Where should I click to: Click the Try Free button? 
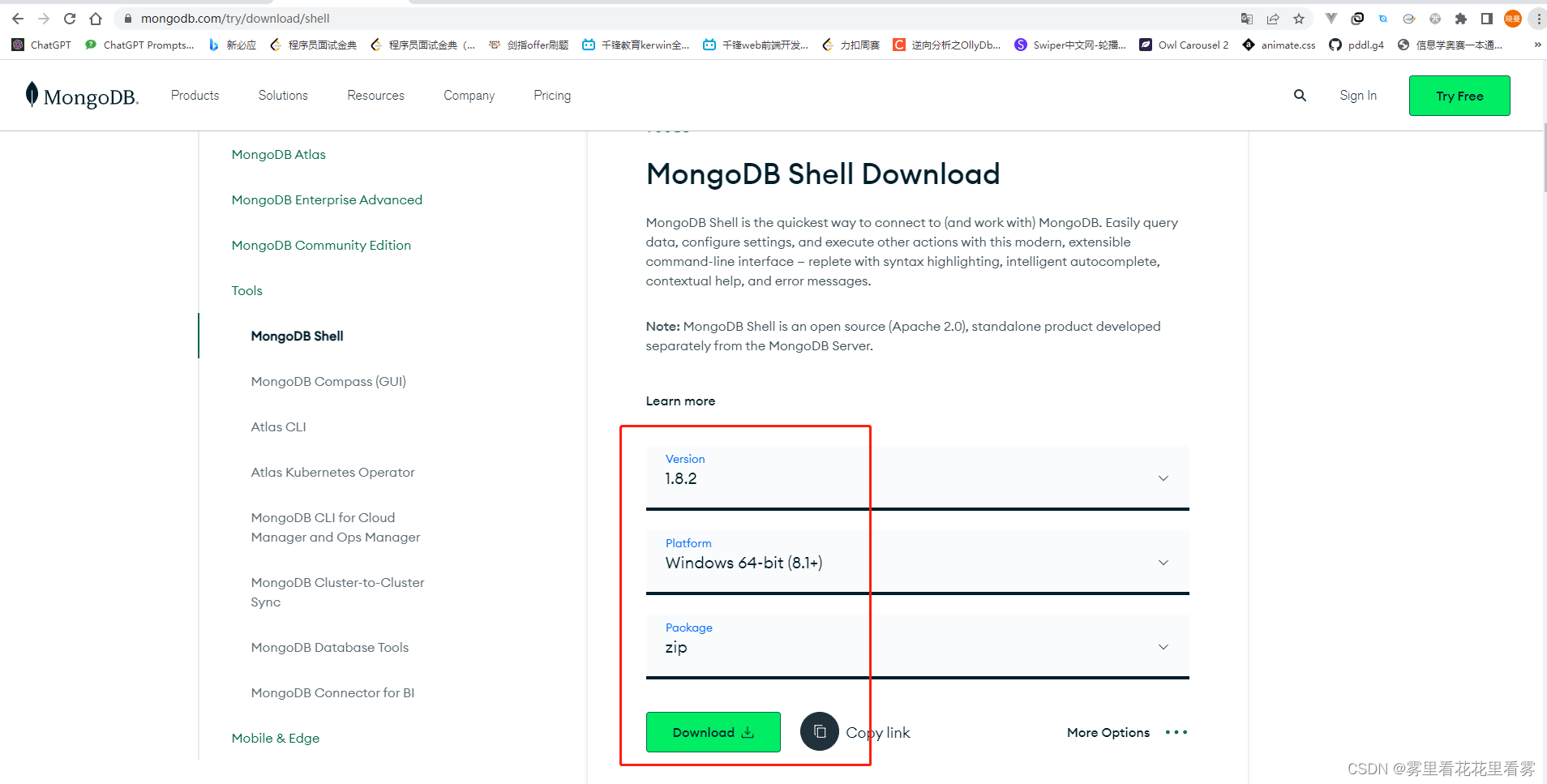pyautogui.click(x=1459, y=95)
